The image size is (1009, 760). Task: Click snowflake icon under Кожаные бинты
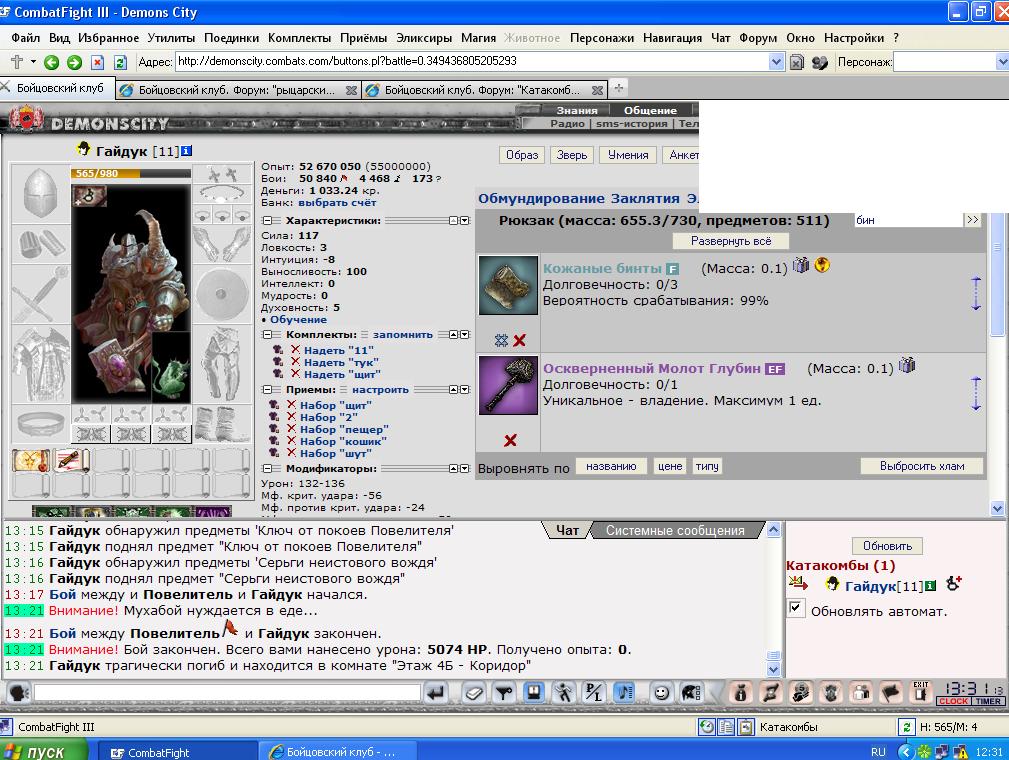[501, 340]
